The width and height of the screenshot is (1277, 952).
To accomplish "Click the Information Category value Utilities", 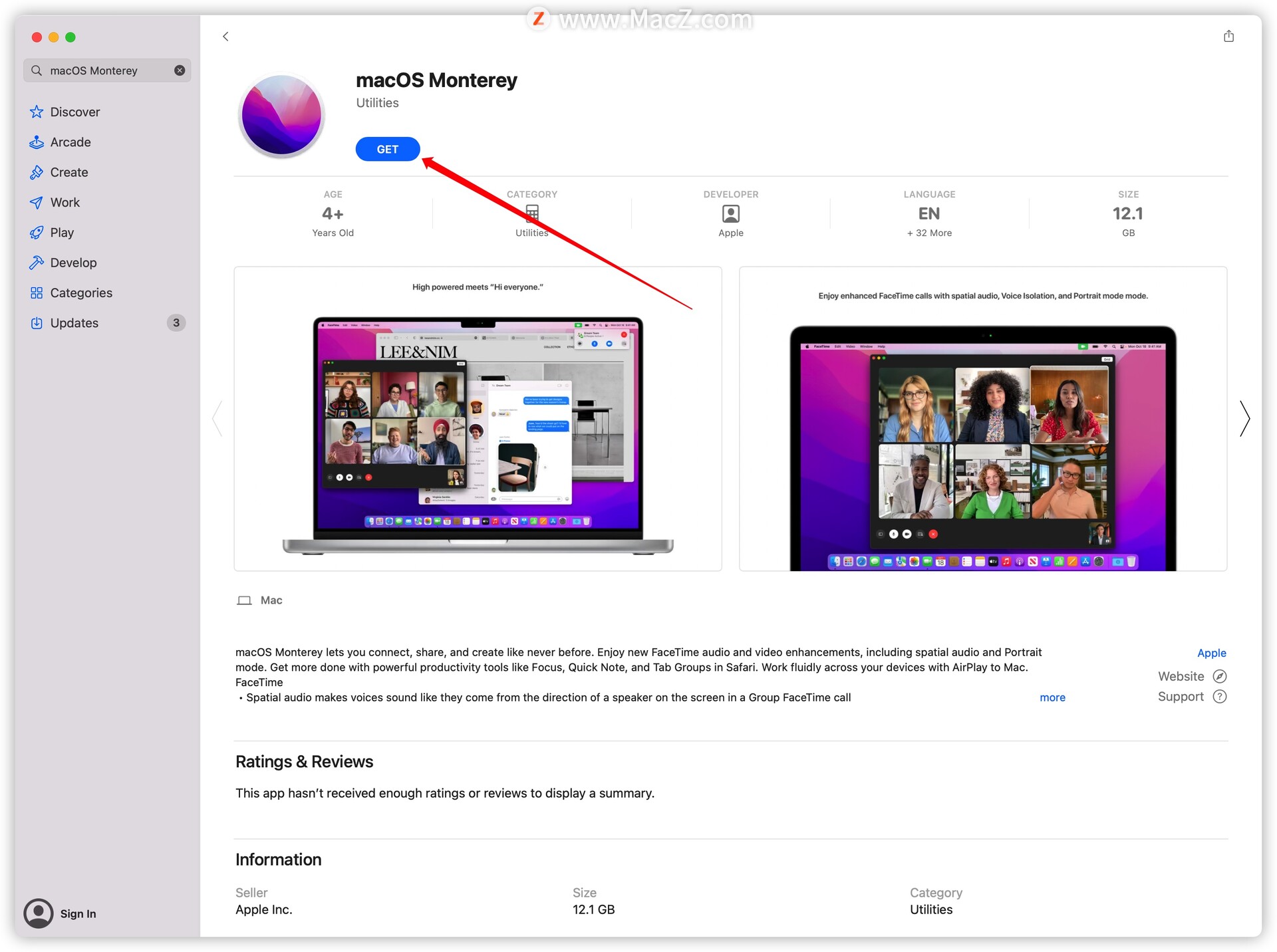I will tap(930, 909).
